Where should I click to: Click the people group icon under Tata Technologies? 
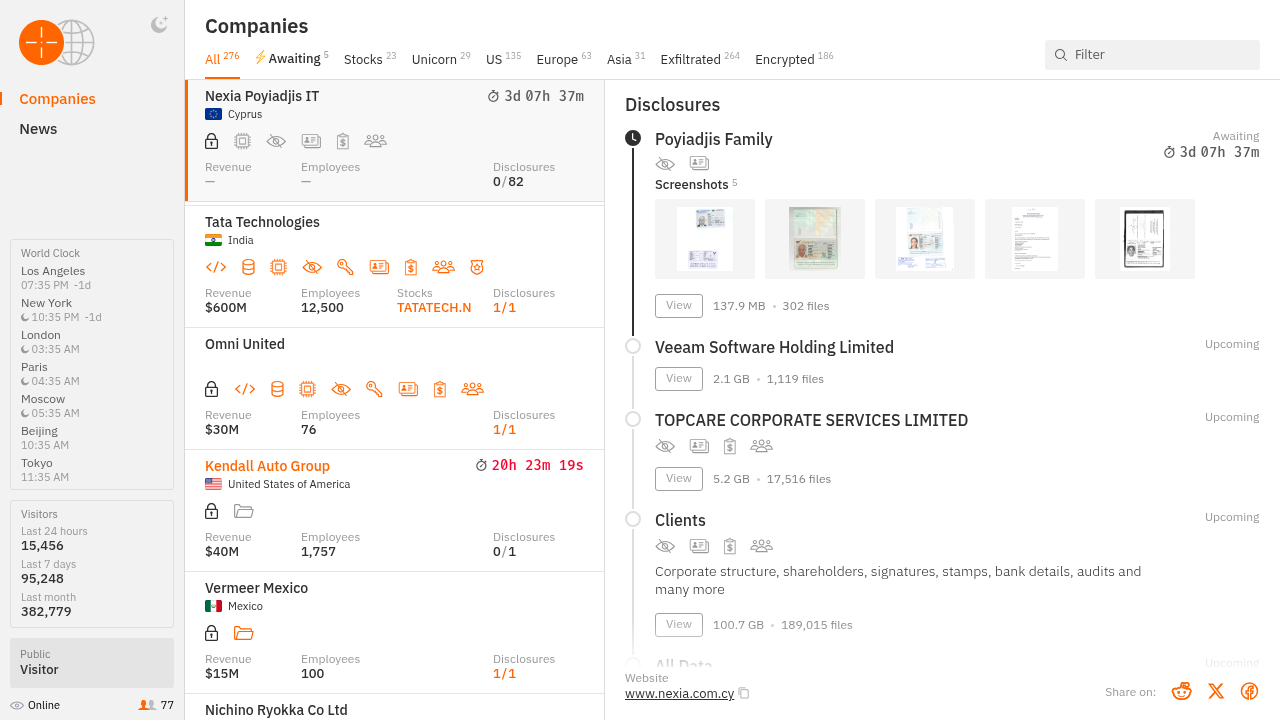(x=443, y=267)
